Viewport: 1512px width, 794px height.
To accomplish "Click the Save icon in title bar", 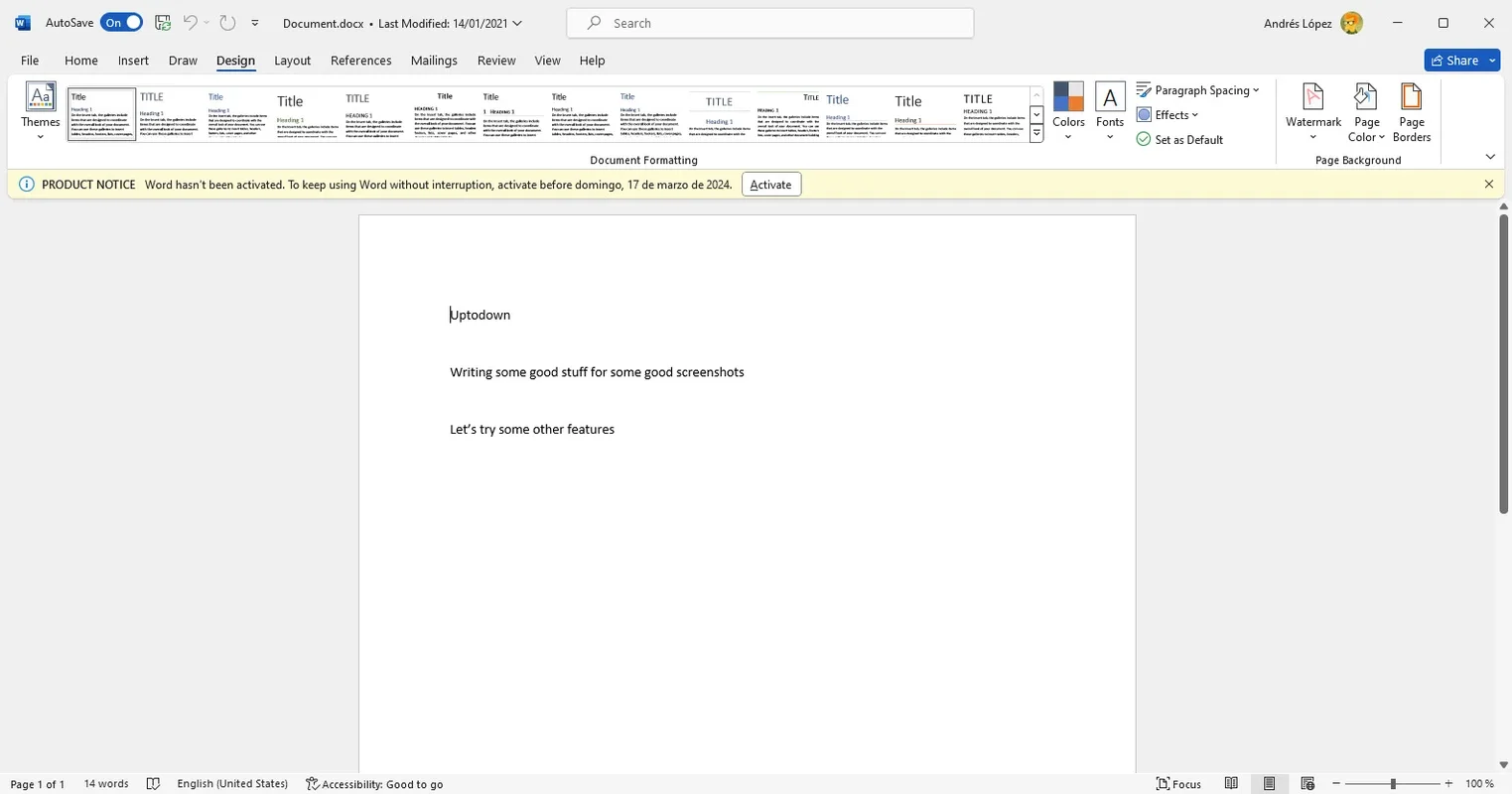I will click(x=163, y=23).
